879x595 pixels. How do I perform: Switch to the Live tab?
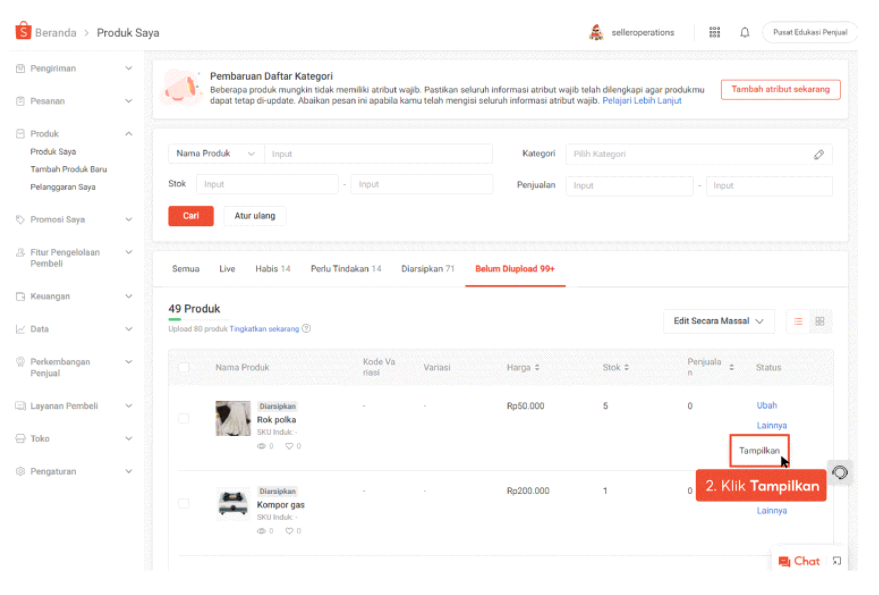227,269
